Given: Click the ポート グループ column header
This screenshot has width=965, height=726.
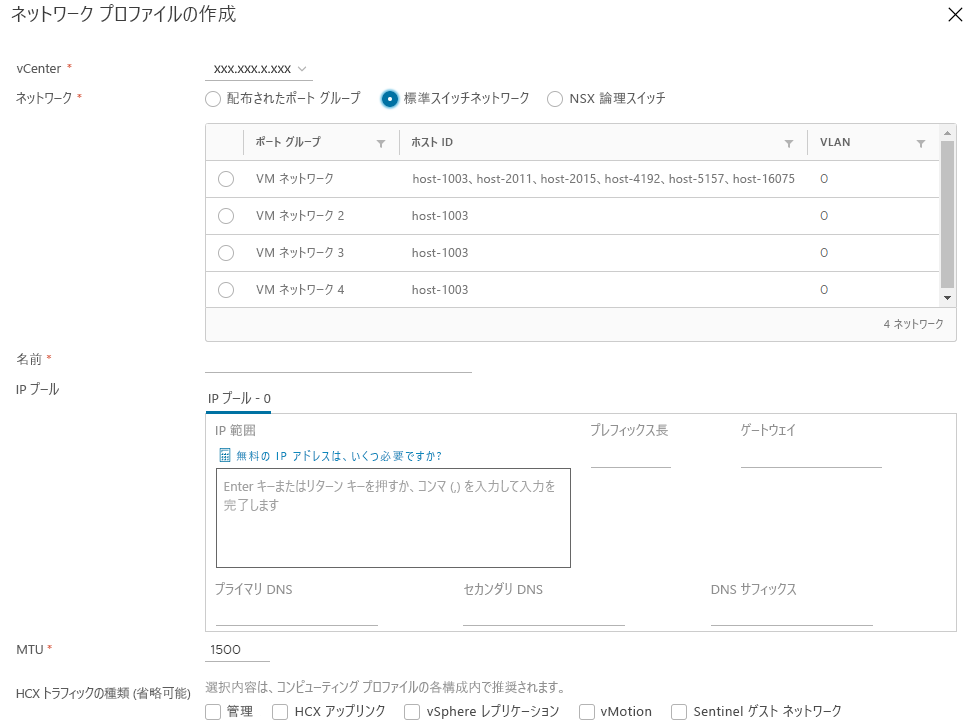Looking at the screenshot, I should click(x=289, y=142).
